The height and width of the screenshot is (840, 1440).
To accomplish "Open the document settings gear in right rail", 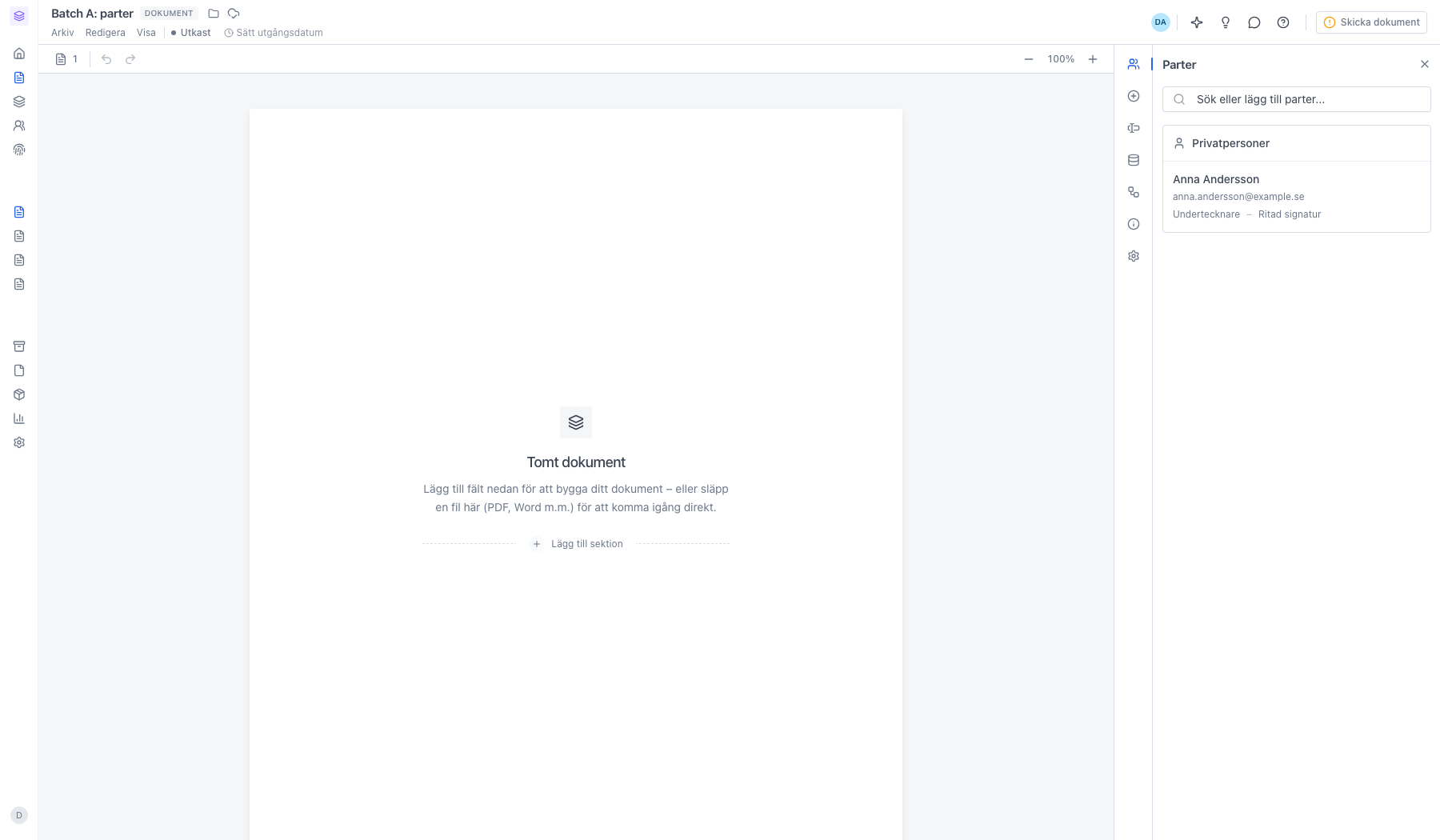I will tap(1134, 256).
